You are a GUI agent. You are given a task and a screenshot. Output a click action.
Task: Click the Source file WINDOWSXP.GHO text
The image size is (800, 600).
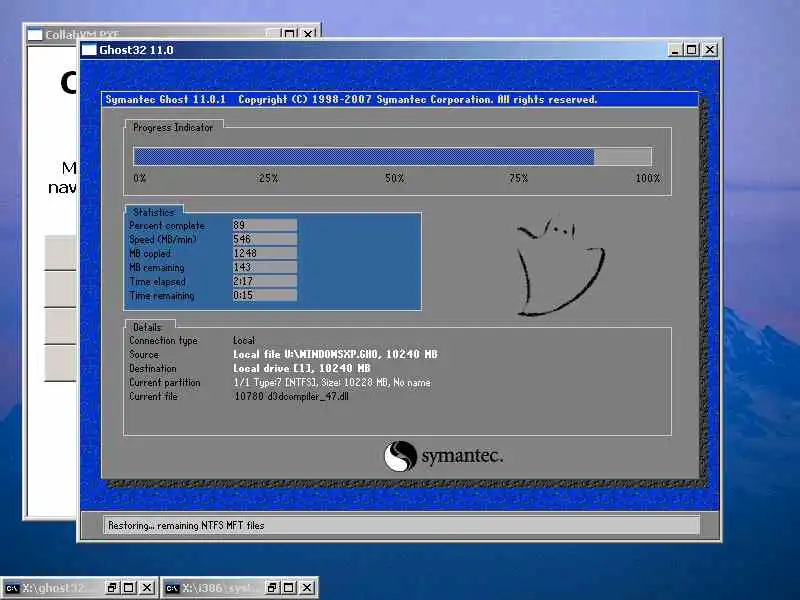coord(335,354)
